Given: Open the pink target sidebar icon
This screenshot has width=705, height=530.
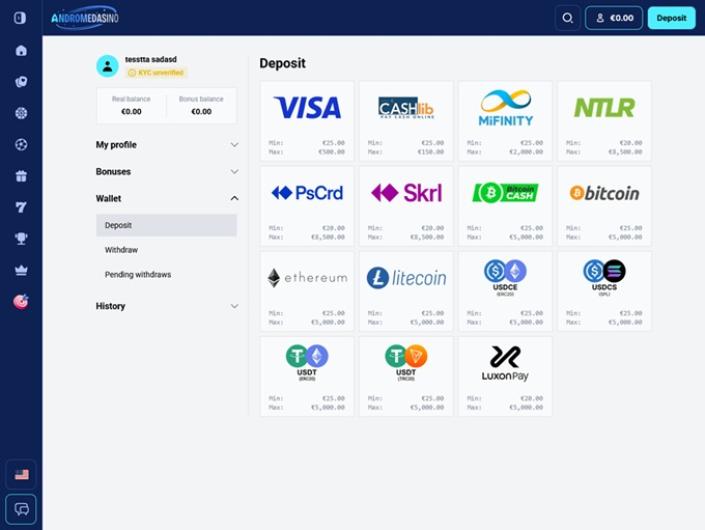Looking at the screenshot, I should tap(21, 301).
